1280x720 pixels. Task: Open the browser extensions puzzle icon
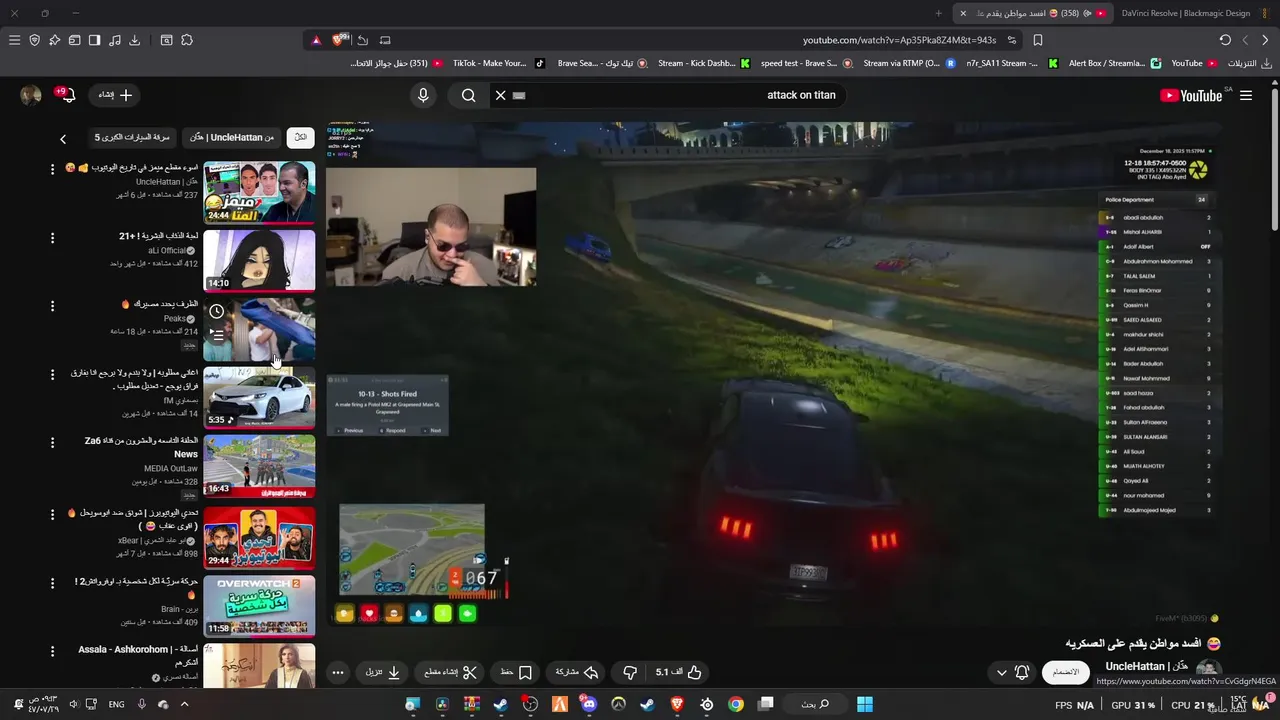point(187,40)
